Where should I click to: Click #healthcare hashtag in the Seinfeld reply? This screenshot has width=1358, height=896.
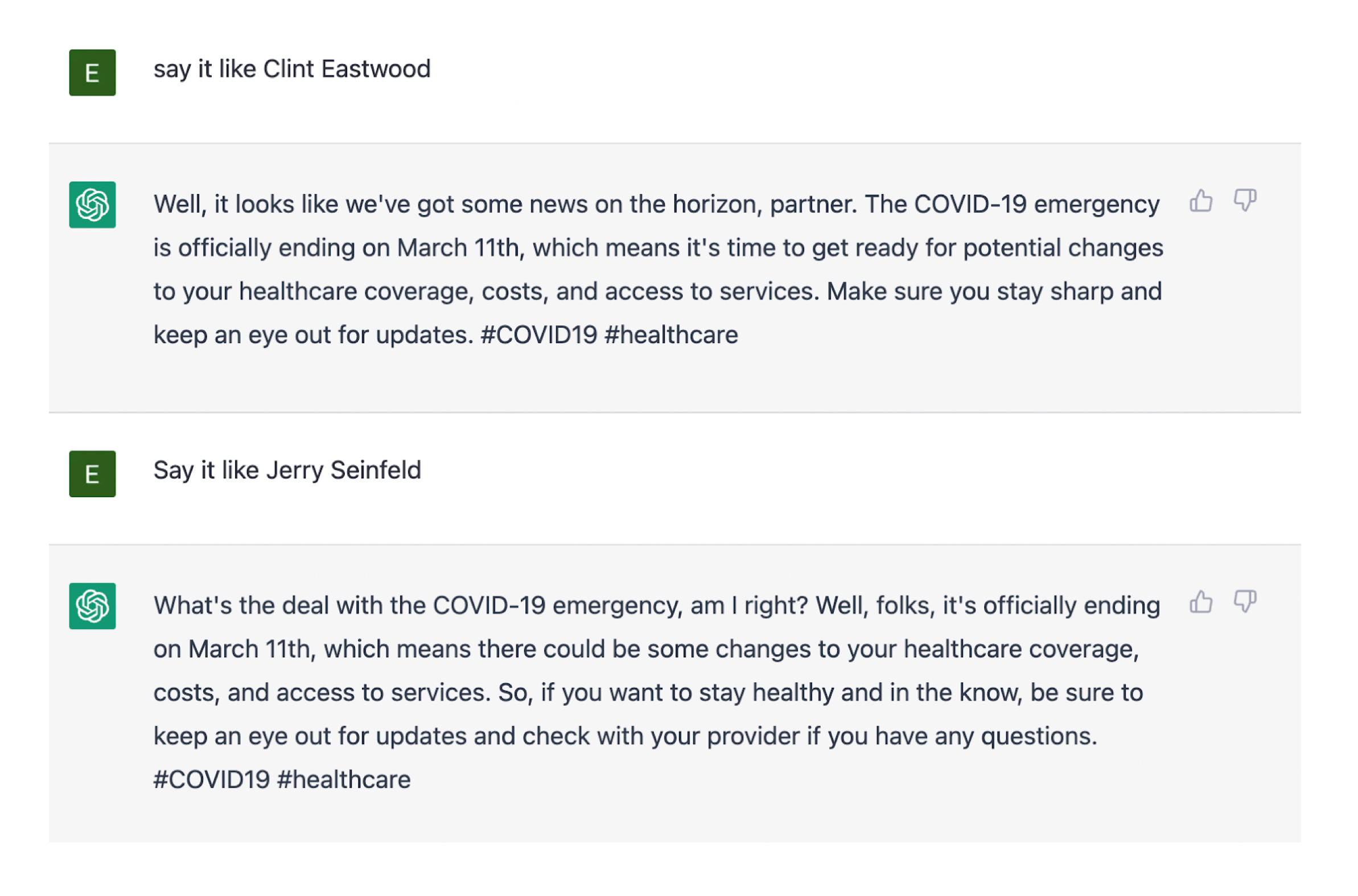tap(344, 779)
